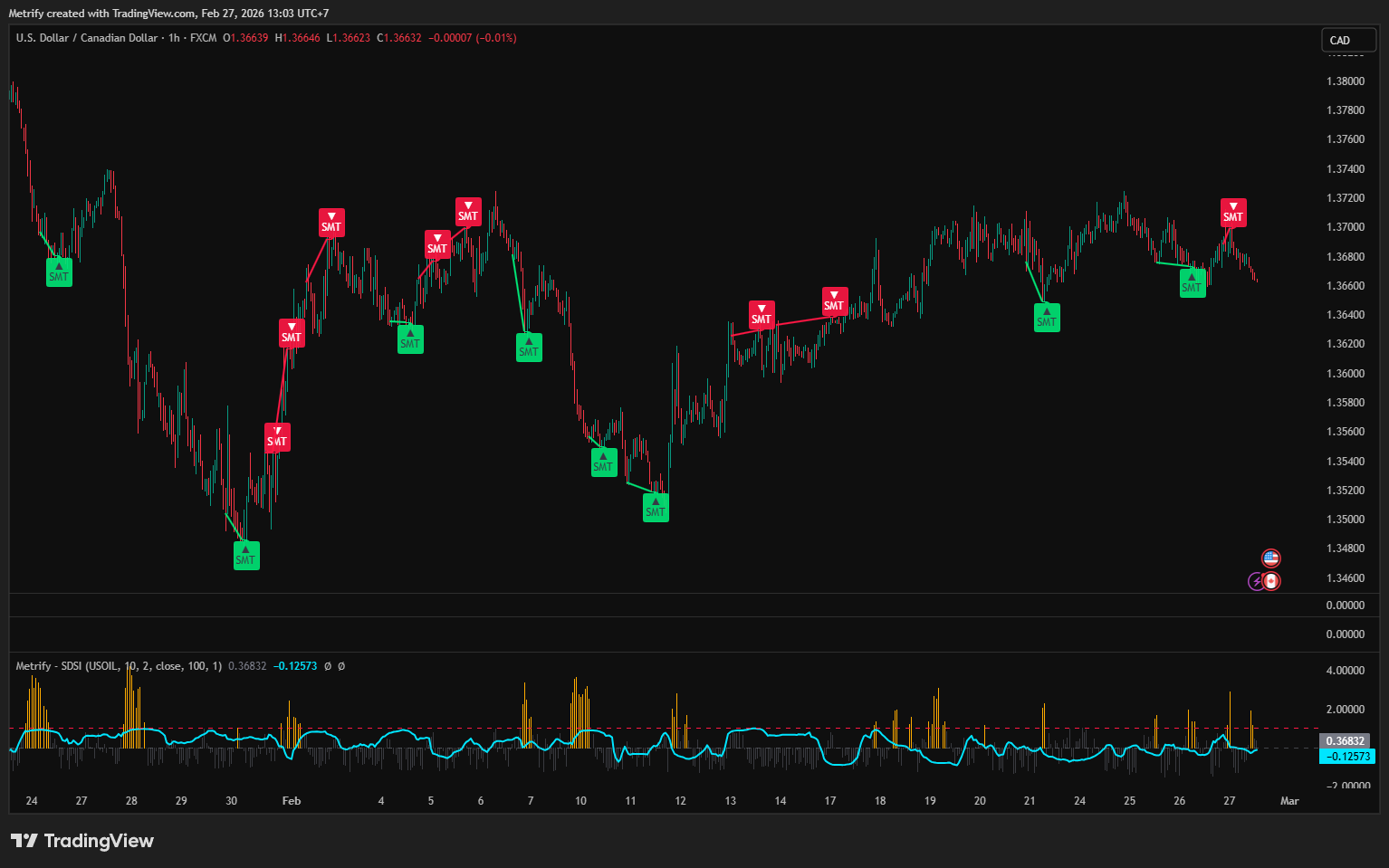Click the red SMT marker above Feb 27

click(1233, 213)
